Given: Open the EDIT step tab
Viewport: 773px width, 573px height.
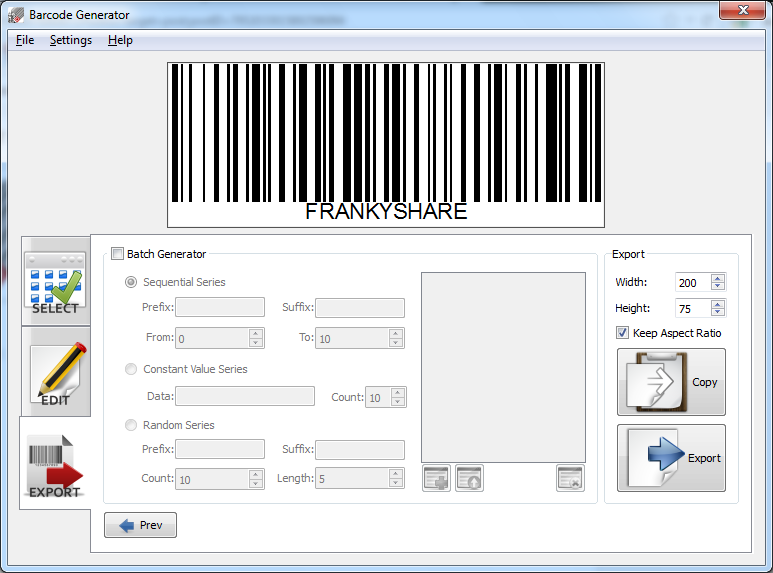Looking at the screenshot, I should (x=56, y=371).
